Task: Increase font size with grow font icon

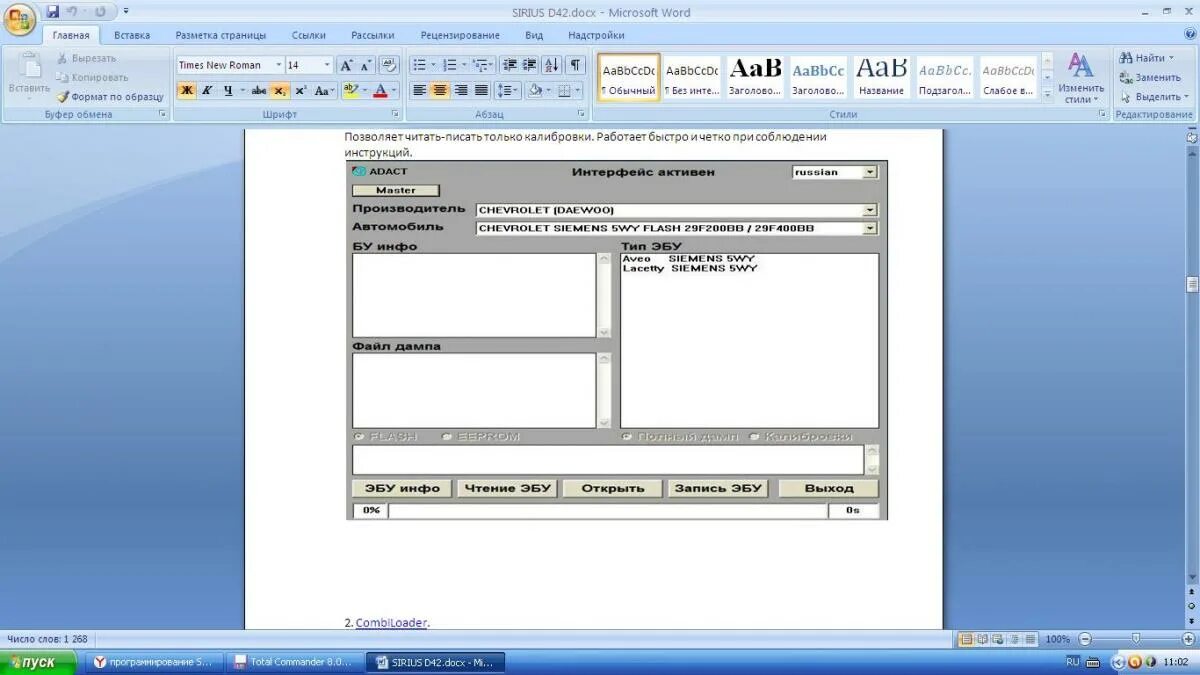Action: click(x=346, y=65)
